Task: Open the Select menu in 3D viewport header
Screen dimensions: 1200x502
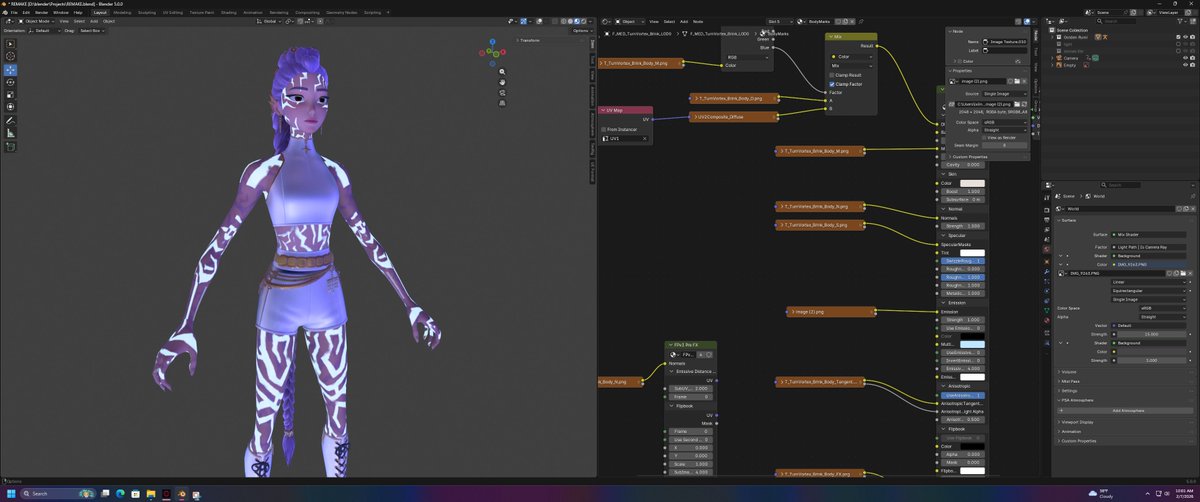Action: pyautogui.click(x=78, y=21)
